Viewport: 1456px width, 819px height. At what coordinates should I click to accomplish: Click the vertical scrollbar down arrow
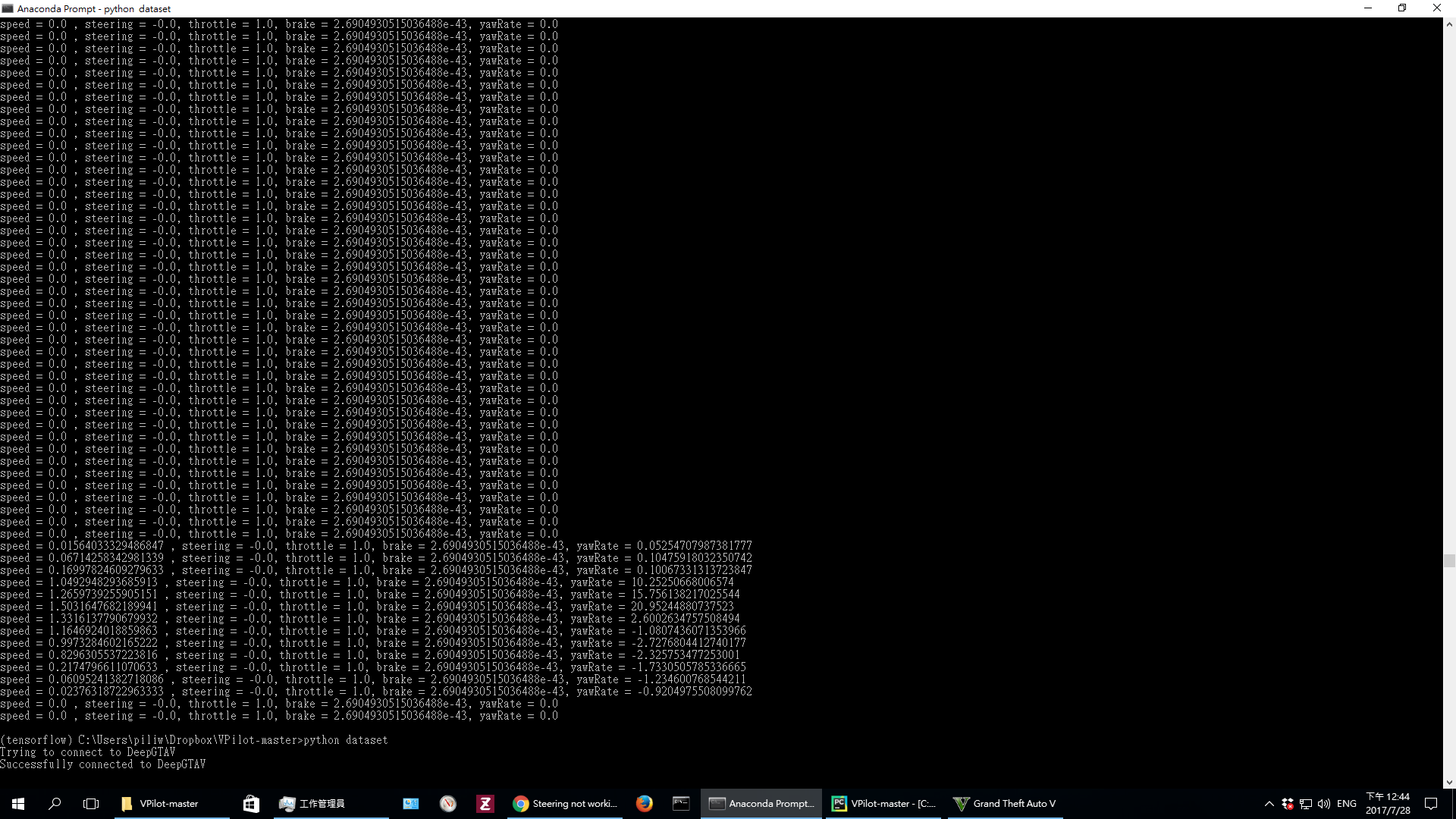[x=1449, y=783]
